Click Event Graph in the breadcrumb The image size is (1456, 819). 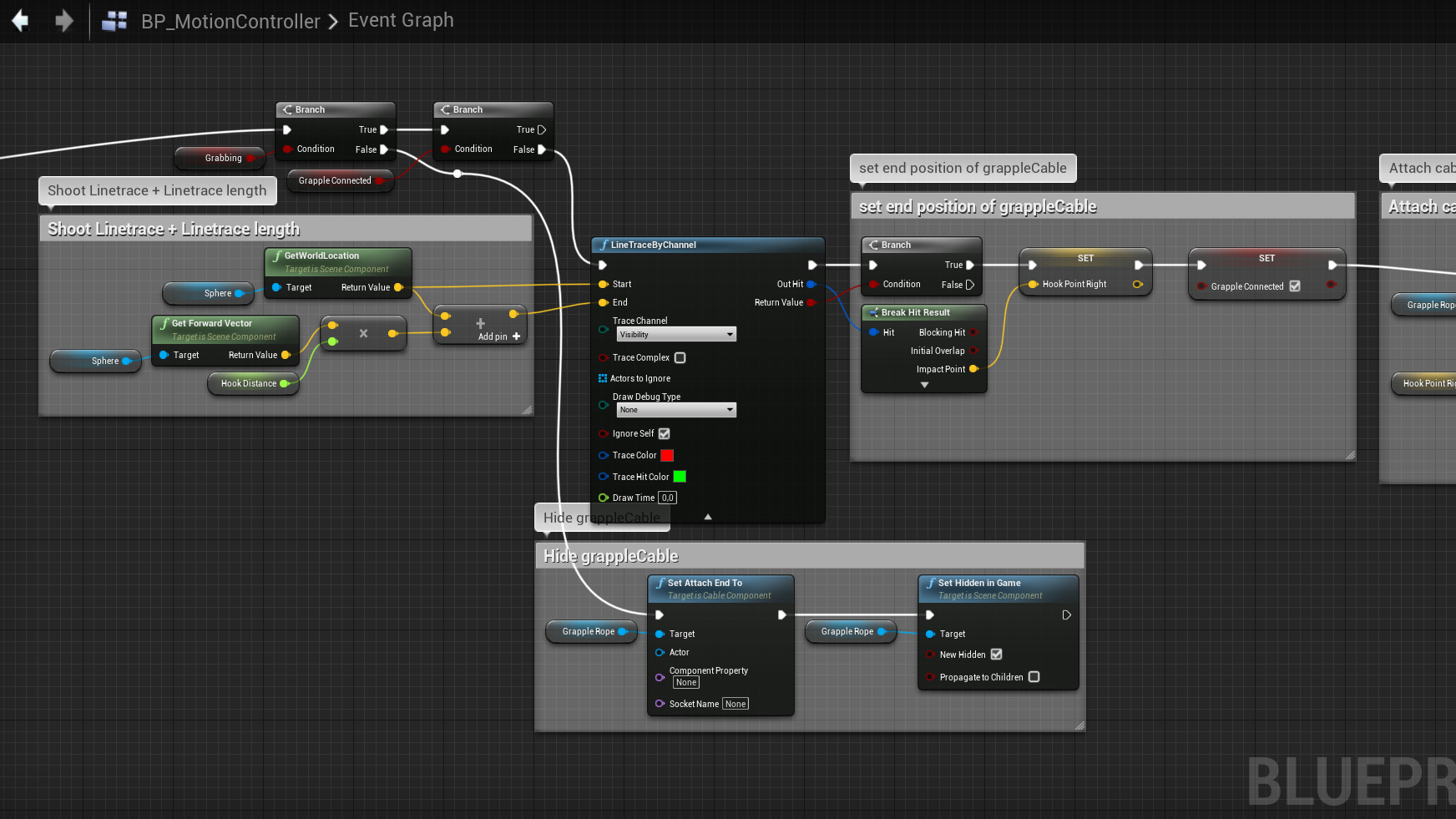point(401,20)
